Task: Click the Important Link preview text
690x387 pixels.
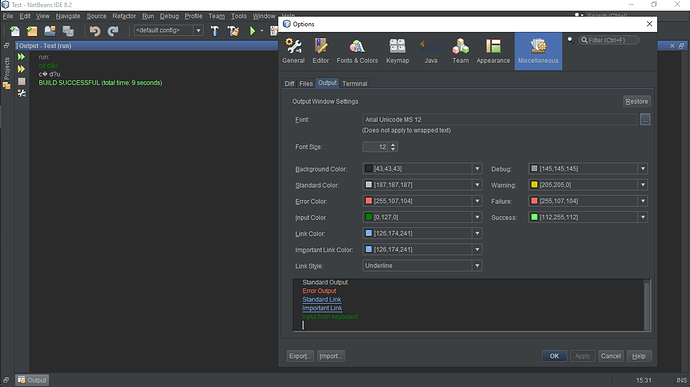Action: (322, 308)
